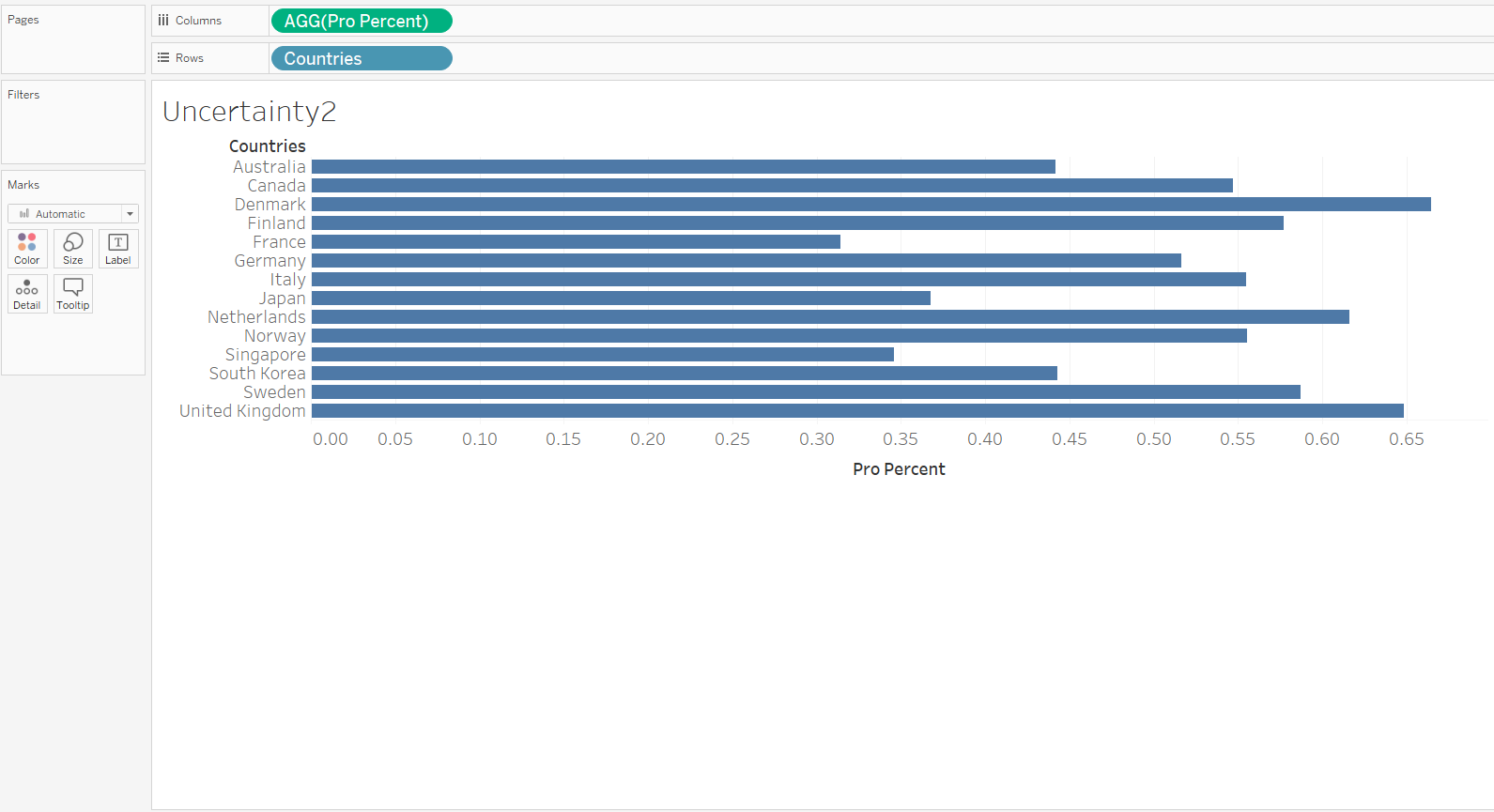The height and width of the screenshot is (812, 1494).
Task: Click the United Kingdom row label
Action: (x=242, y=411)
